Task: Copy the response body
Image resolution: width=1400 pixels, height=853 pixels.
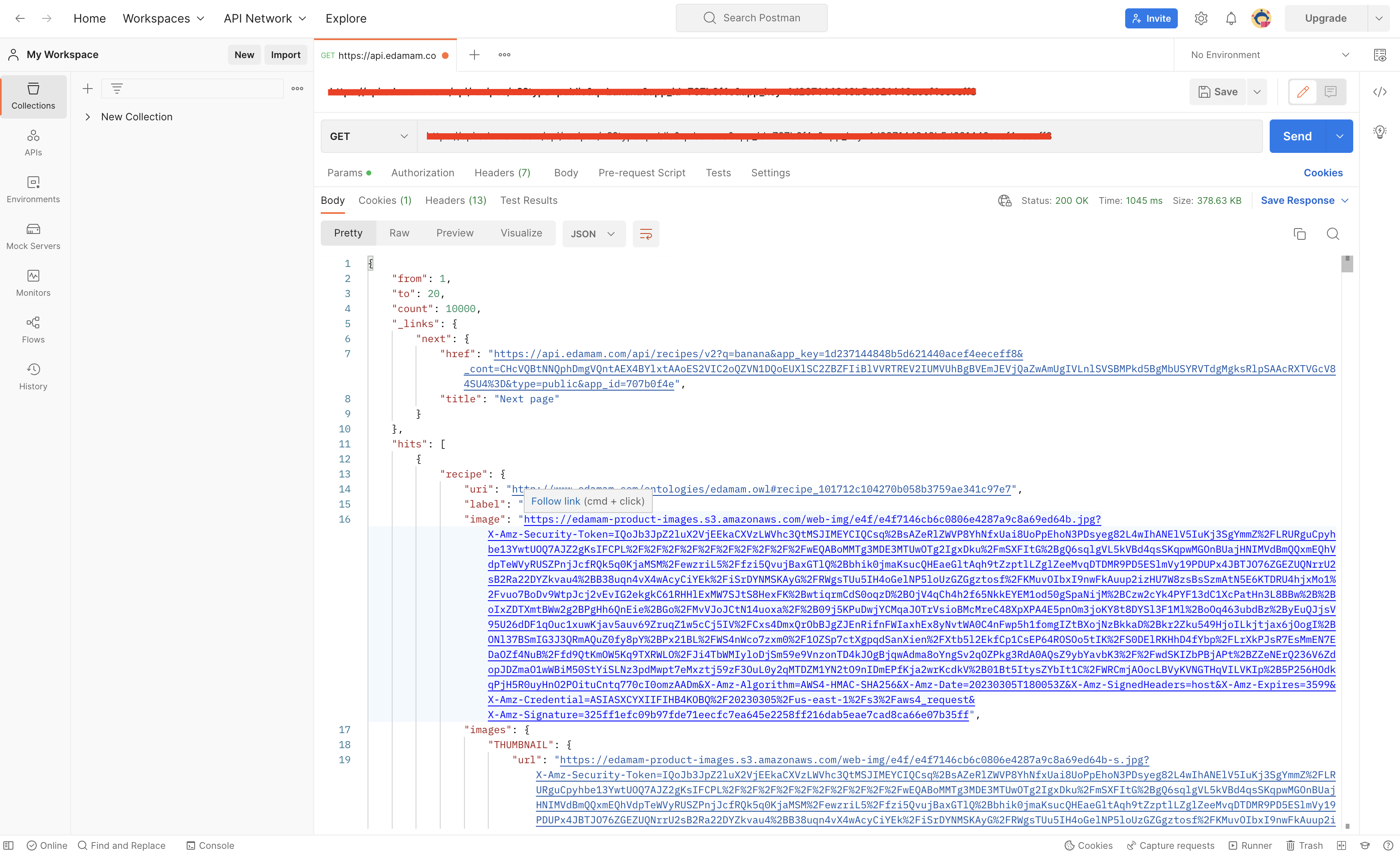Action: point(1299,234)
